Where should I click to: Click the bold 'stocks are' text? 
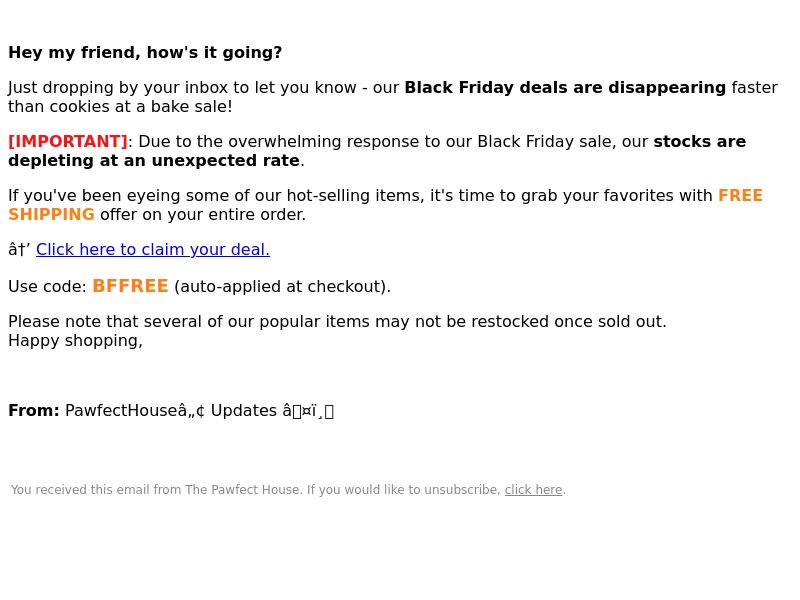pyautogui.click(x=699, y=141)
